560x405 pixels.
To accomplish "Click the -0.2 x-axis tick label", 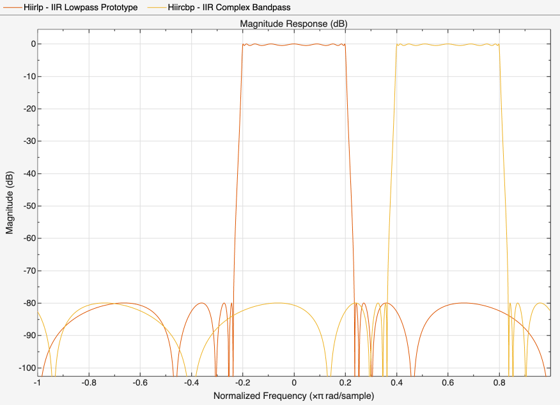I will pos(243,382).
